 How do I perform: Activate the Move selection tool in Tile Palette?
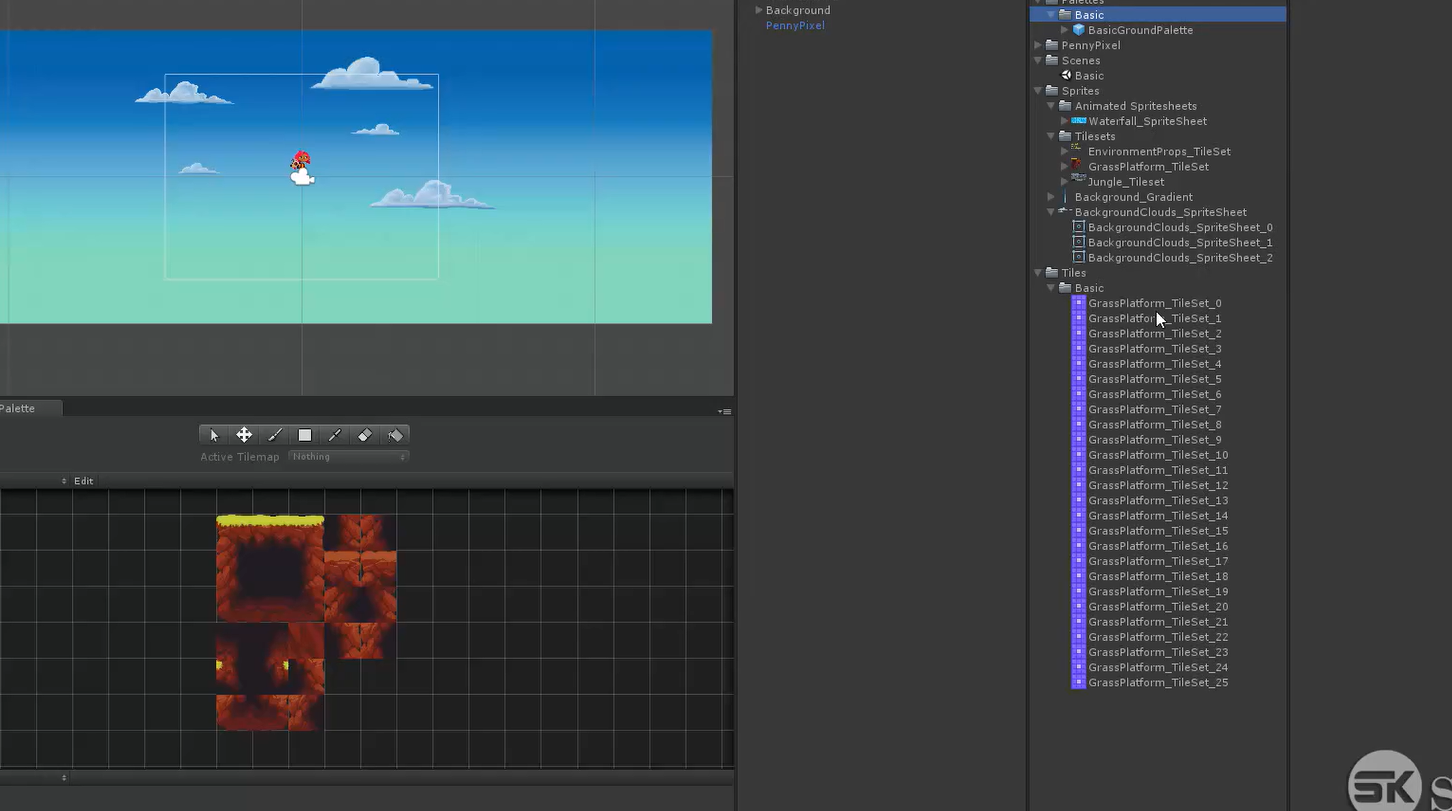(x=244, y=435)
